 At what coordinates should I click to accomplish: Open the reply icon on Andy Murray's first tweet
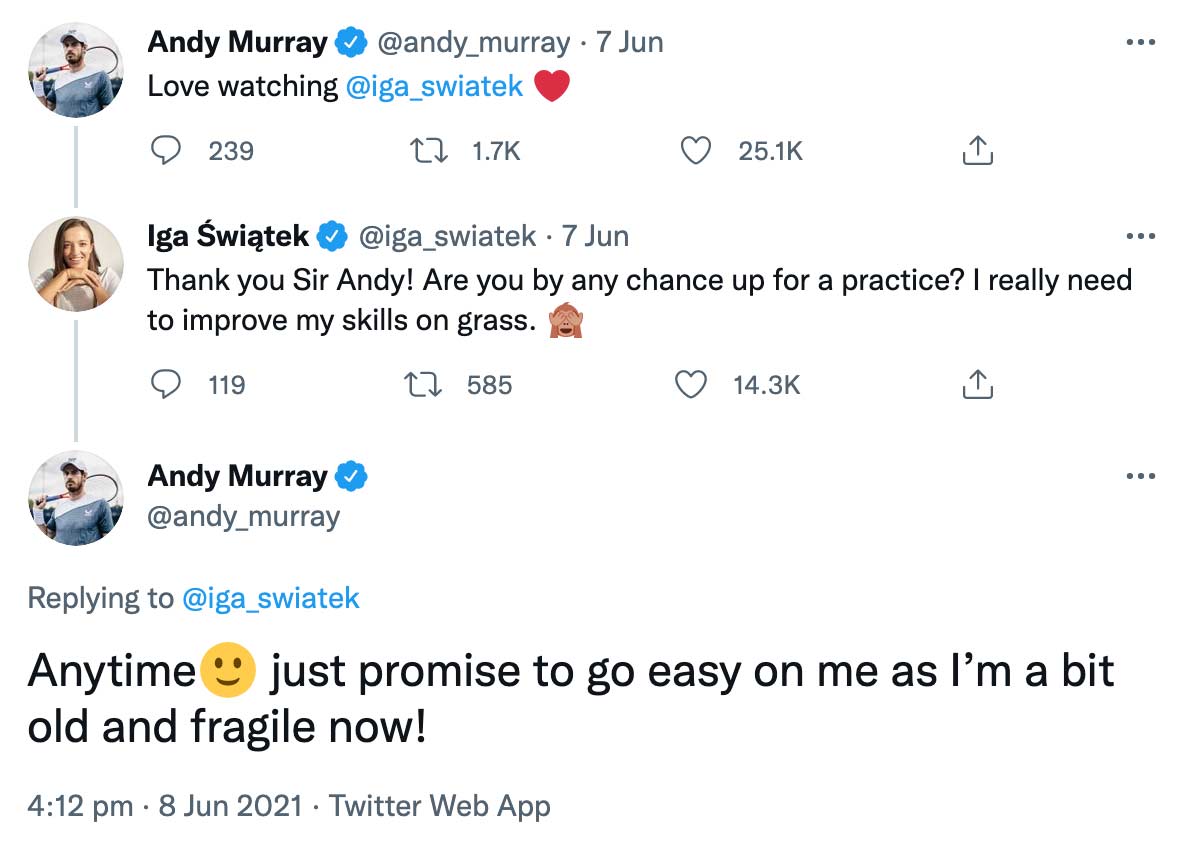[x=167, y=150]
